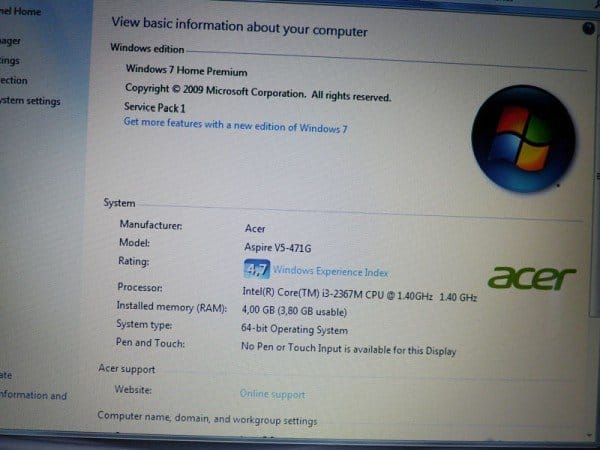This screenshot has width=600, height=450.
Task: Click the help icon in the top-right corner
Action: tap(588, 29)
